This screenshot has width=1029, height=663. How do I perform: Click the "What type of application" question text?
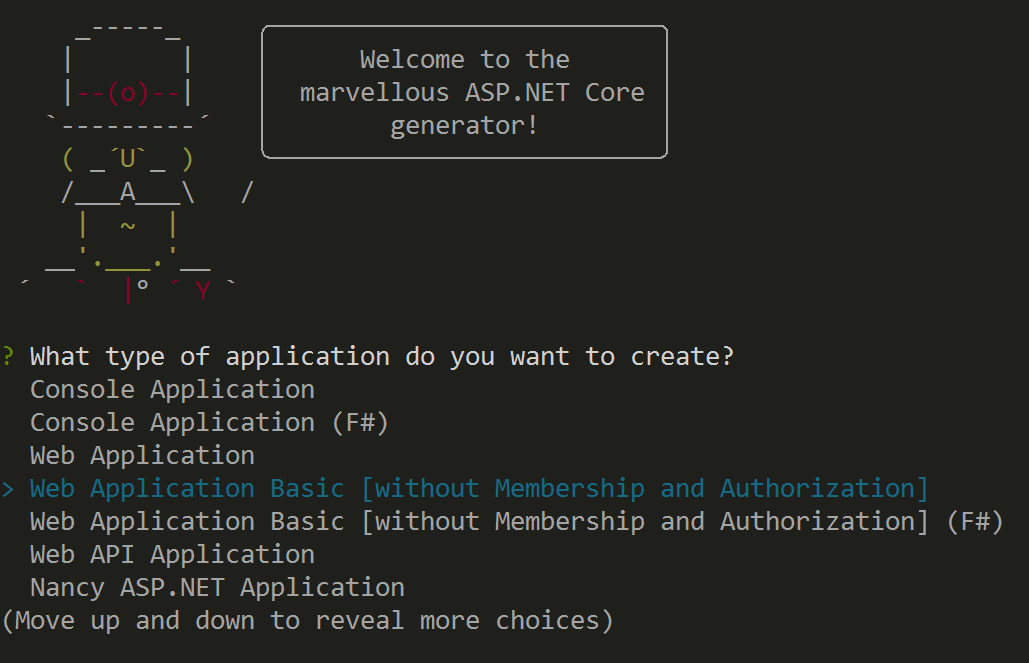click(381, 357)
